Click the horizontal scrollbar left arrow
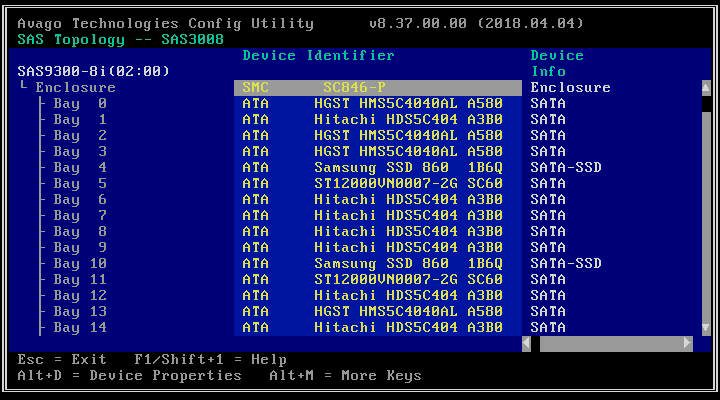Viewport: 720px width, 400px height. coord(527,344)
